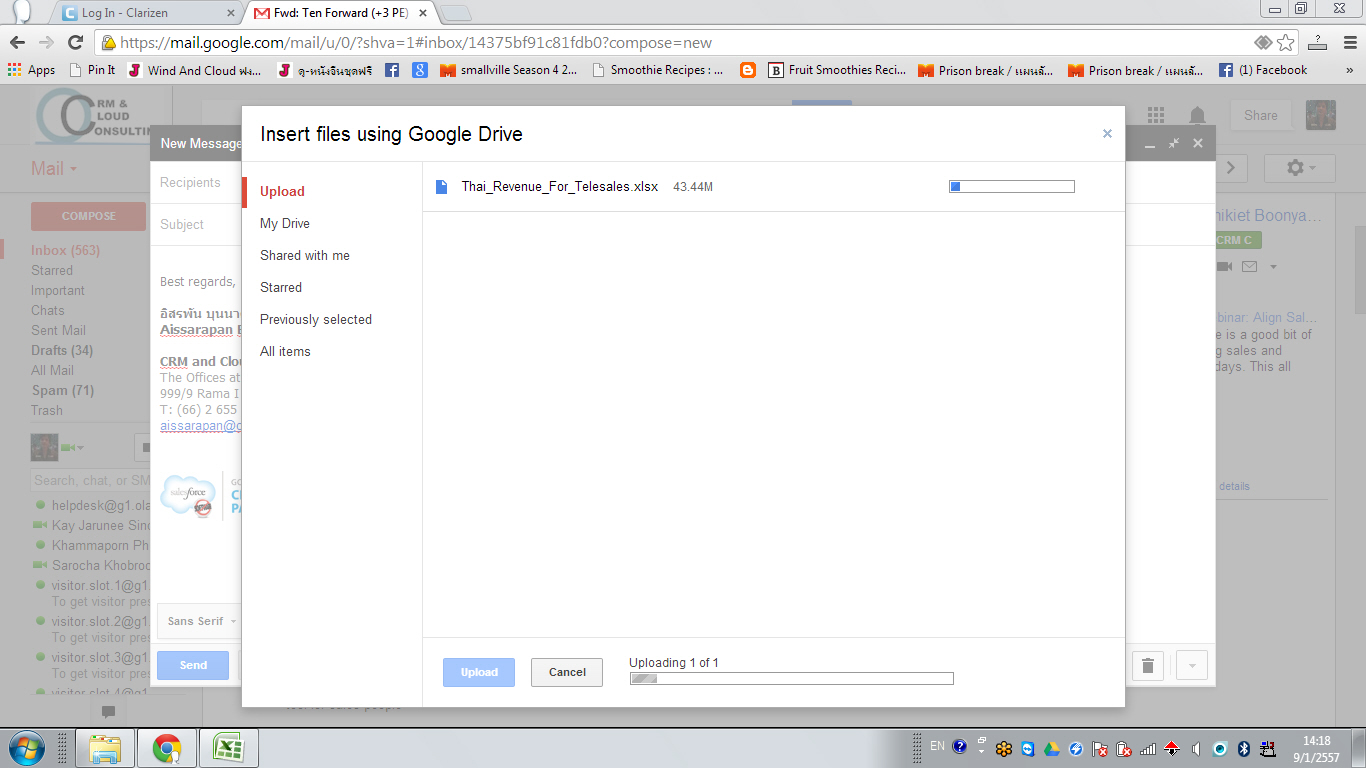1366x768 pixels.
Task: Click the xlsx file icon in upload list
Action: [x=441, y=186]
